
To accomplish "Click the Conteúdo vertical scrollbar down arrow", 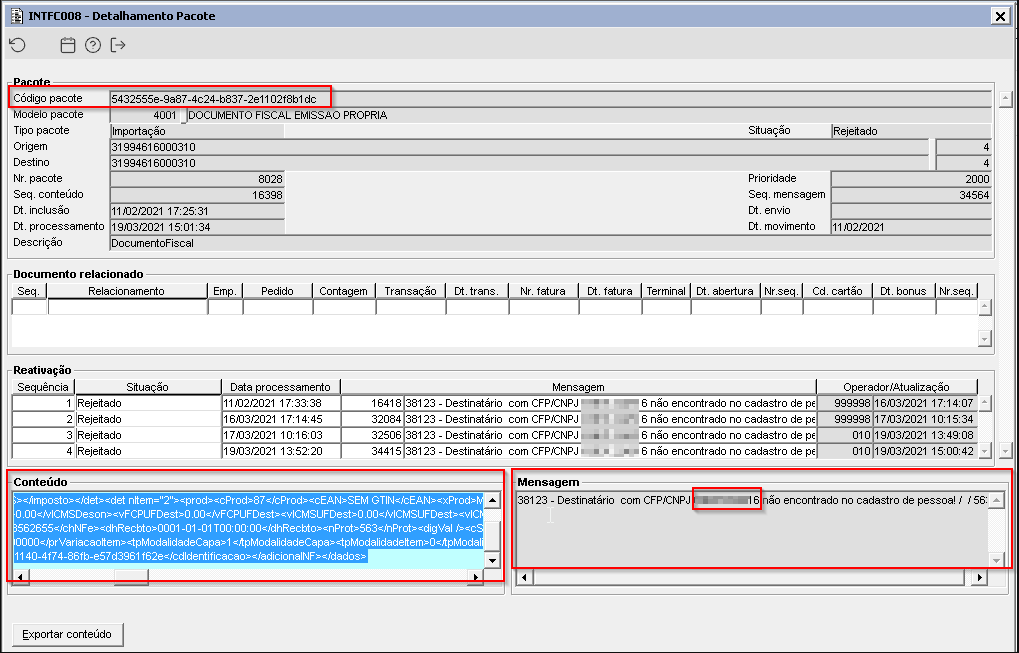I will pyautogui.click(x=492, y=561).
